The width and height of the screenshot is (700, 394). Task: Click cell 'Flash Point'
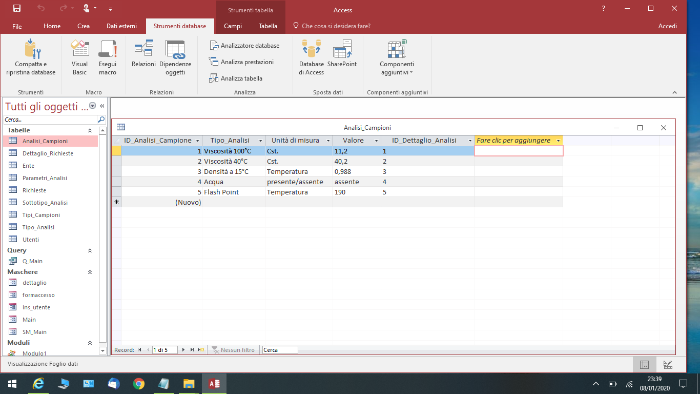[234, 192]
